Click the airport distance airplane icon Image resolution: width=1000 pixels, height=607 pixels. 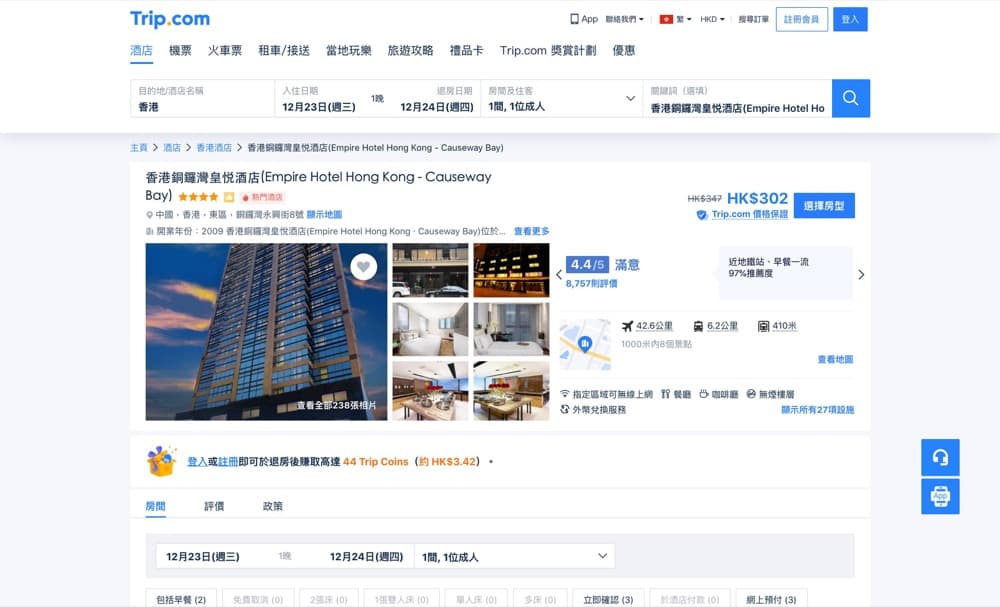[x=627, y=326]
